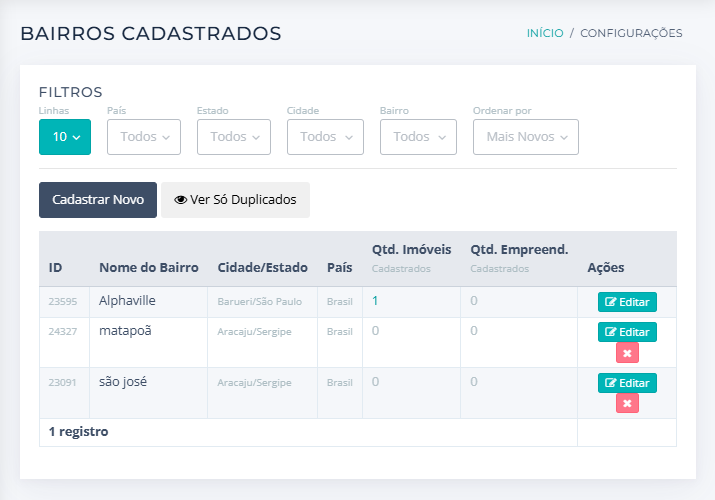Image resolution: width=715 pixels, height=500 pixels.
Task: Open the Cidade filter dropdown
Action: pyautogui.click(x=324, y=137)
